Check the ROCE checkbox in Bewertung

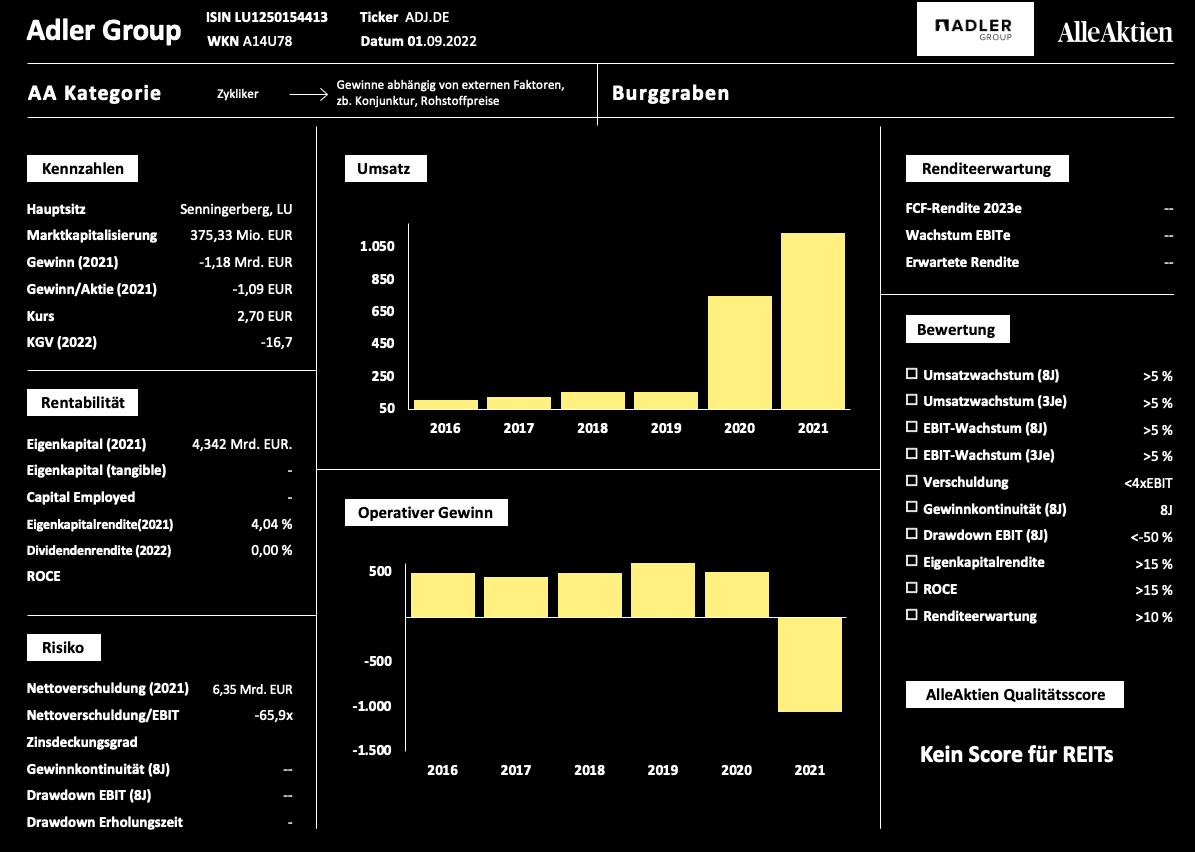pos(911,588)
